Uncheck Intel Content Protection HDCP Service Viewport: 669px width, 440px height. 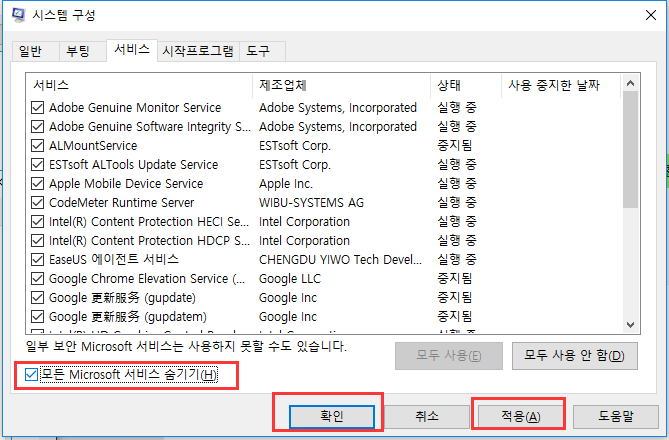(38, 241)
